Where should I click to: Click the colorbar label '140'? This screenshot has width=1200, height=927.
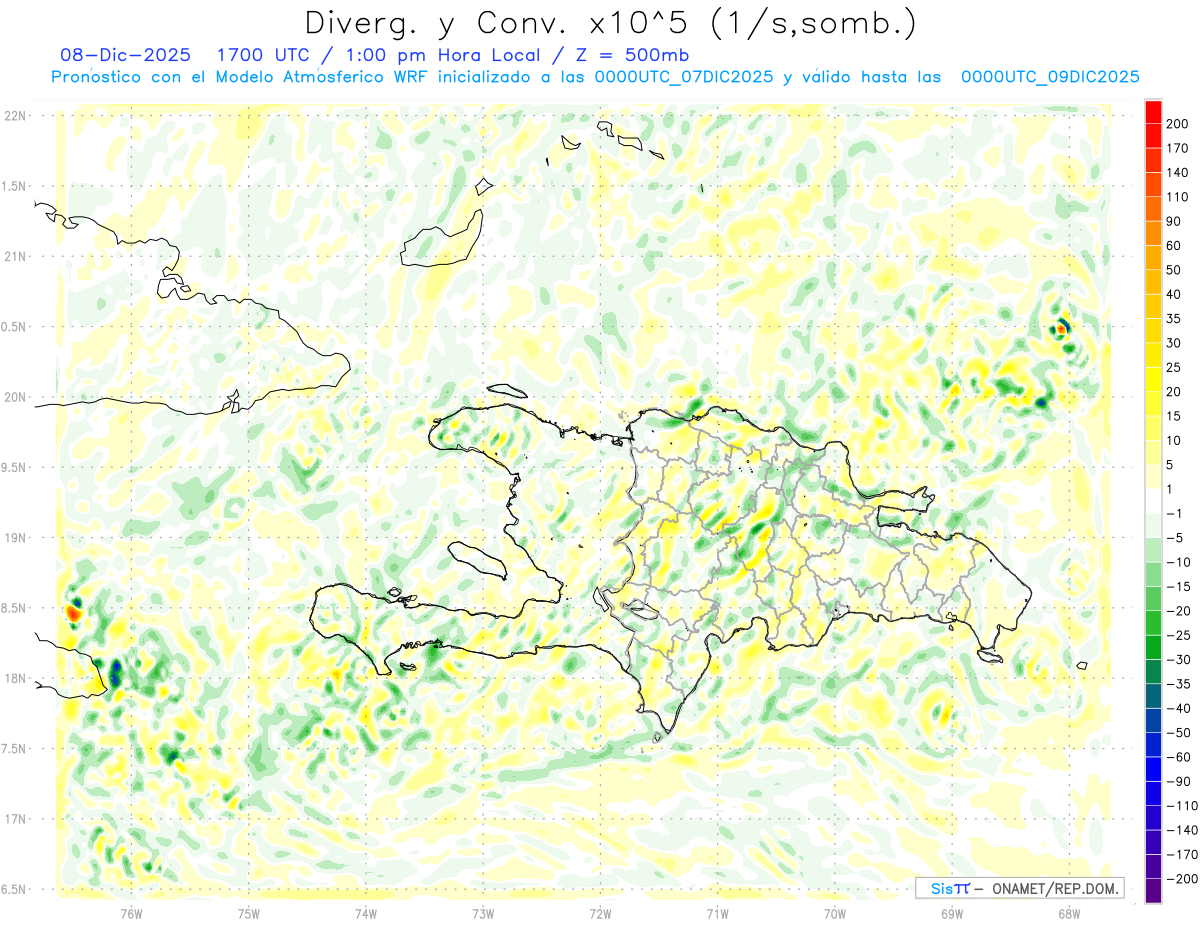[1179, 172]
